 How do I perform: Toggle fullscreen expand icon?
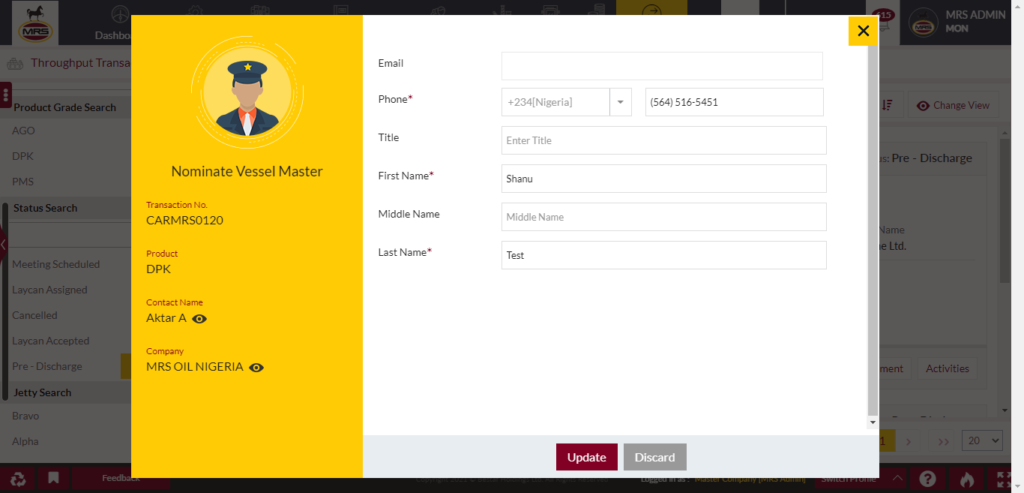(1006, 479)
